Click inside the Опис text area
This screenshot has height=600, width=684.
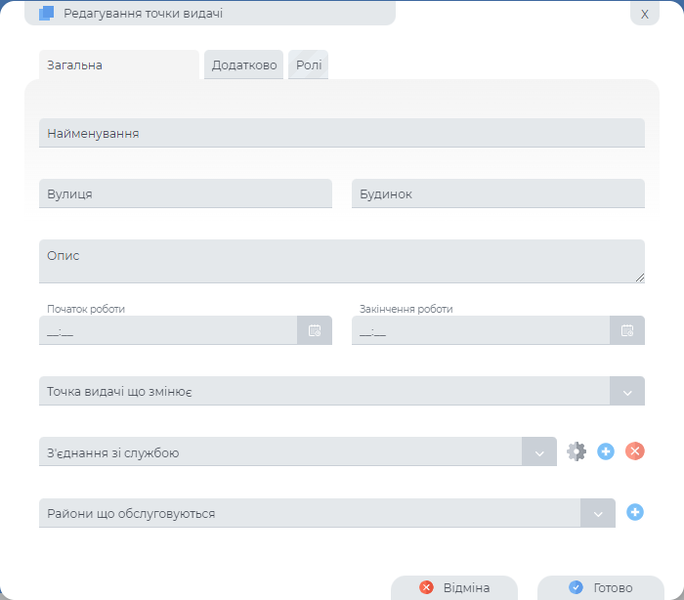pos(341,261)
